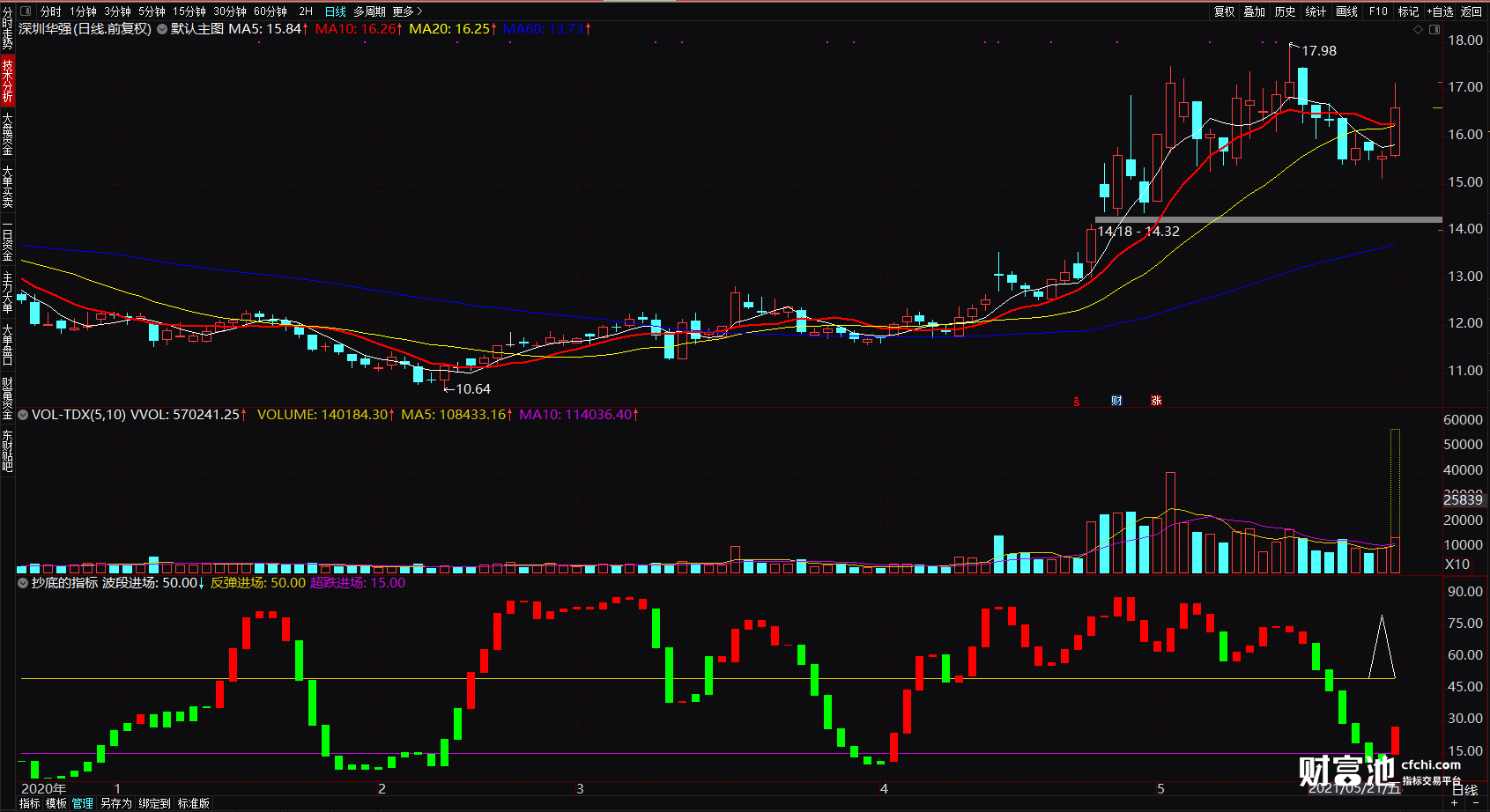Click the 17.98 high price marker
The height and width of the screenshot is (812, 1490).
click(1318, 51)
